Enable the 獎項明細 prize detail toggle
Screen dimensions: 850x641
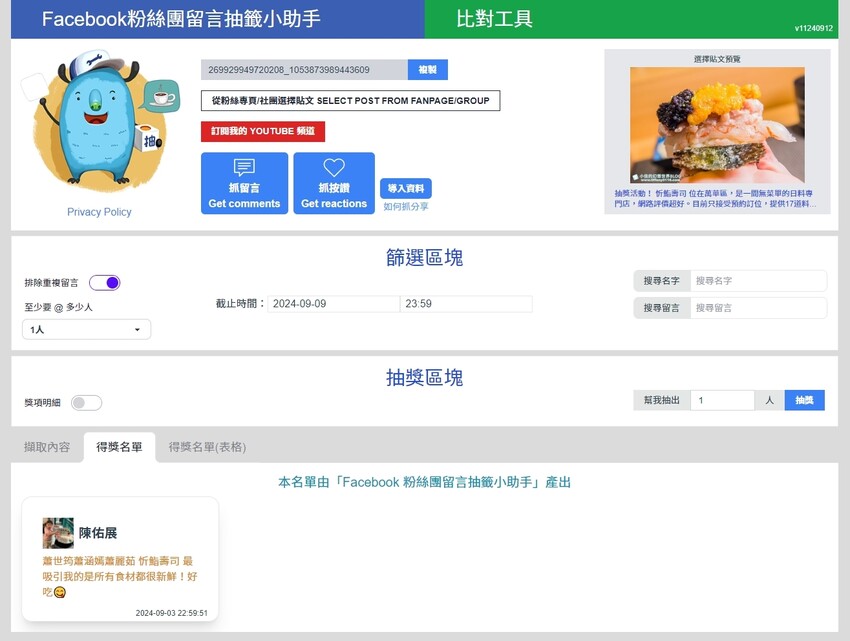[86, 402]
